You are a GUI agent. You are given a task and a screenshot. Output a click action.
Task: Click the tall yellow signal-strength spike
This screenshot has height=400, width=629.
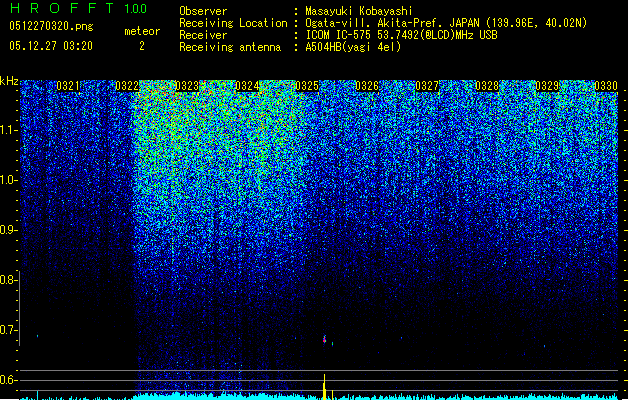coord(324,387)
